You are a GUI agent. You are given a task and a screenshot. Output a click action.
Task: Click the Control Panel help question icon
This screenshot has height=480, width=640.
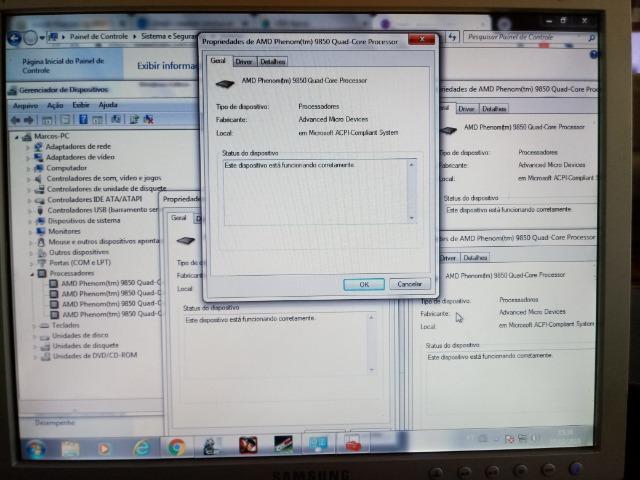click(593, 54)
